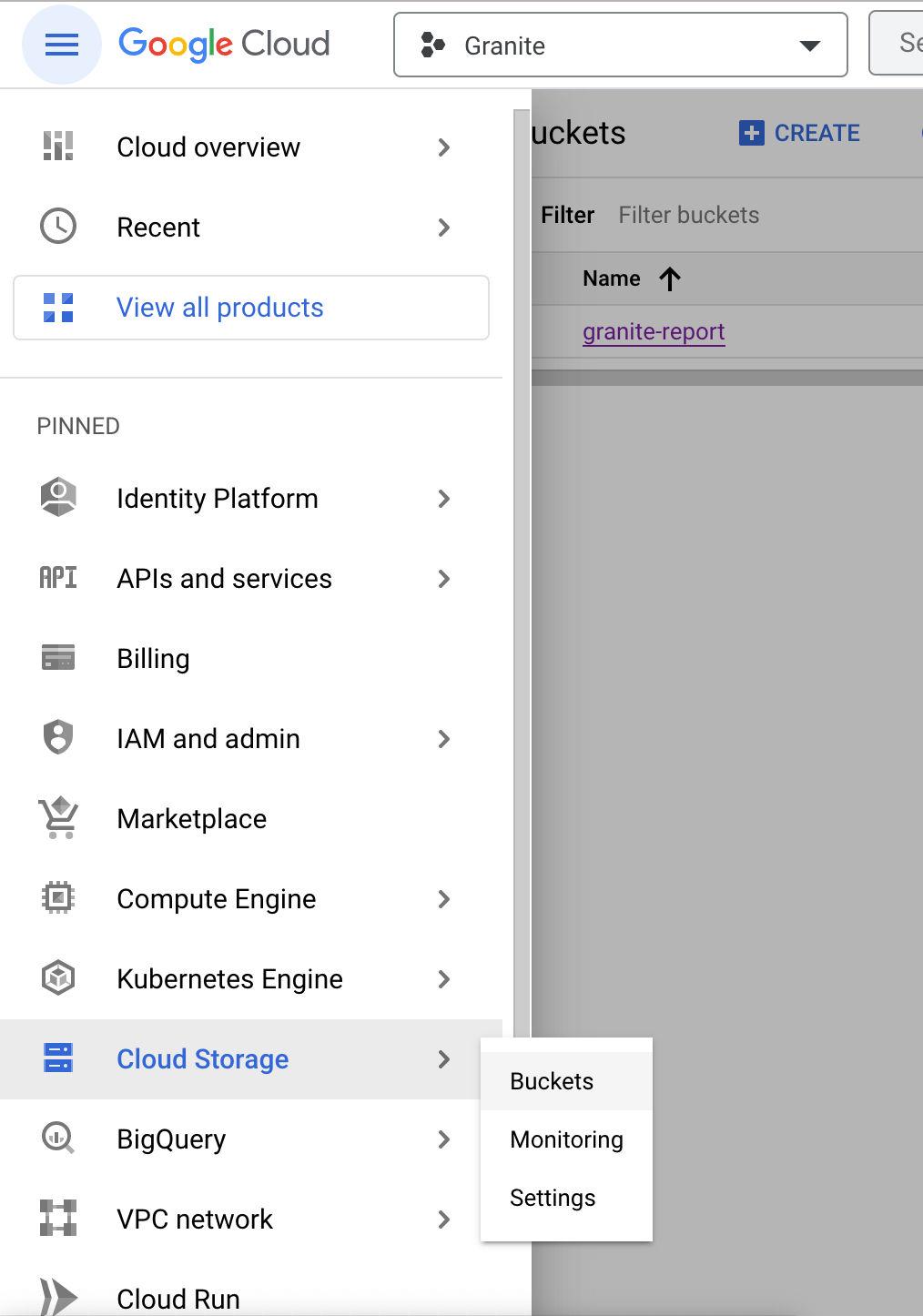Open Cloud overview menu item
The height and width of the screenshot is (1316, 923).
coord(251,147)
